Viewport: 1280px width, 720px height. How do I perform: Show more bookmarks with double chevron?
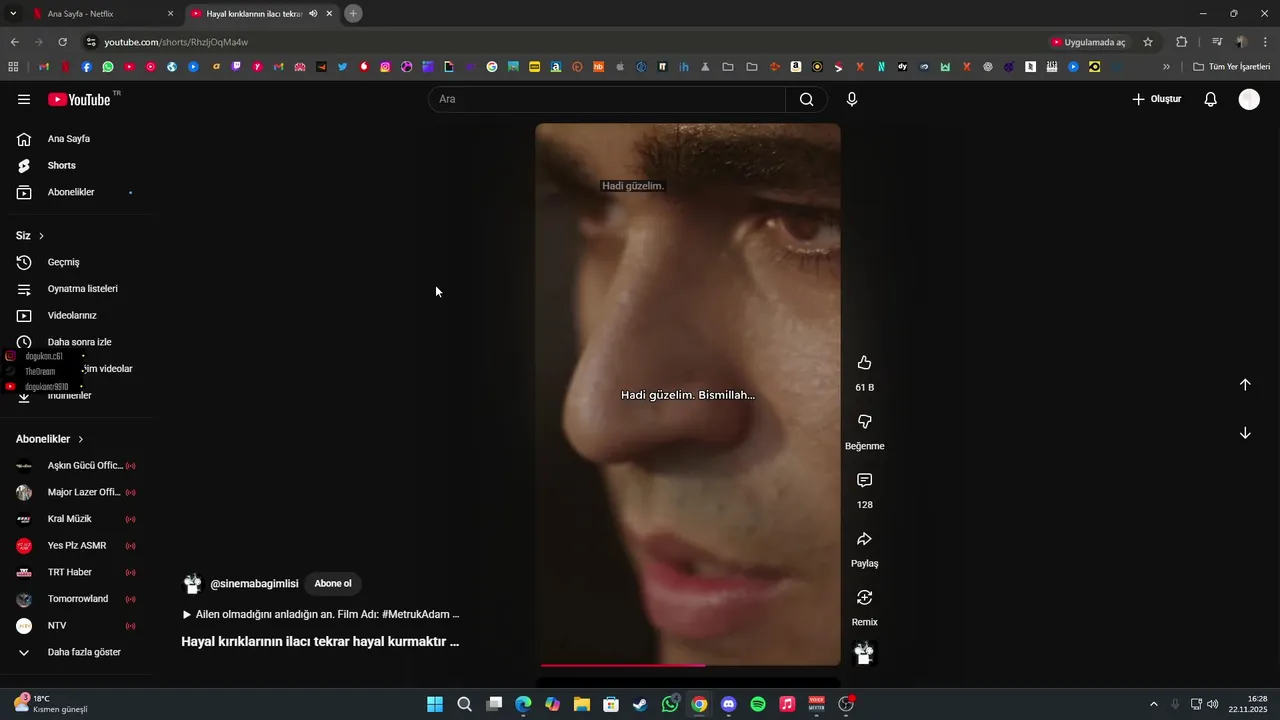pyautogui.click(x=1166, y=67)
